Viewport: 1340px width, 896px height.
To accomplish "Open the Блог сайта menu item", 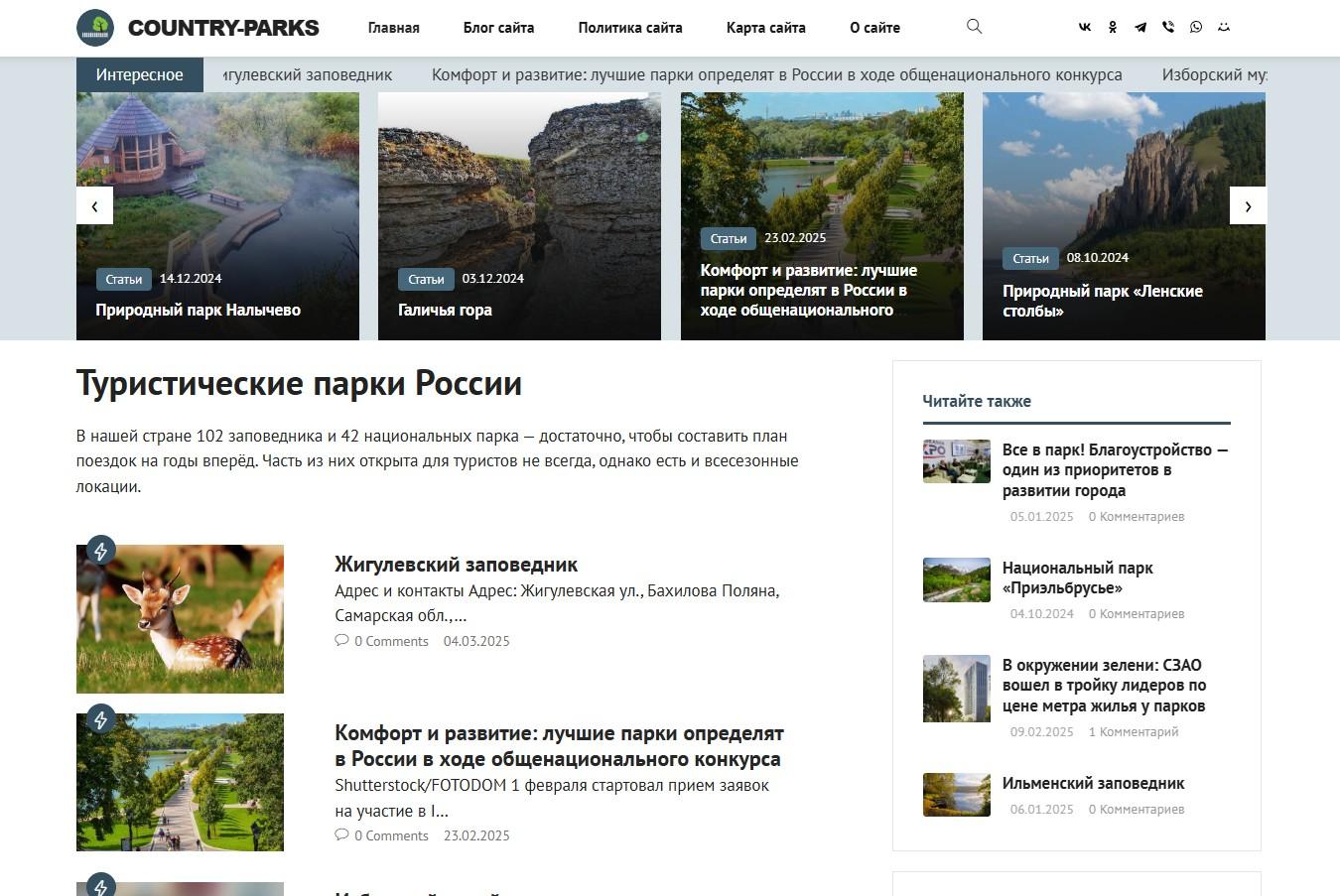I will (499, 28).
